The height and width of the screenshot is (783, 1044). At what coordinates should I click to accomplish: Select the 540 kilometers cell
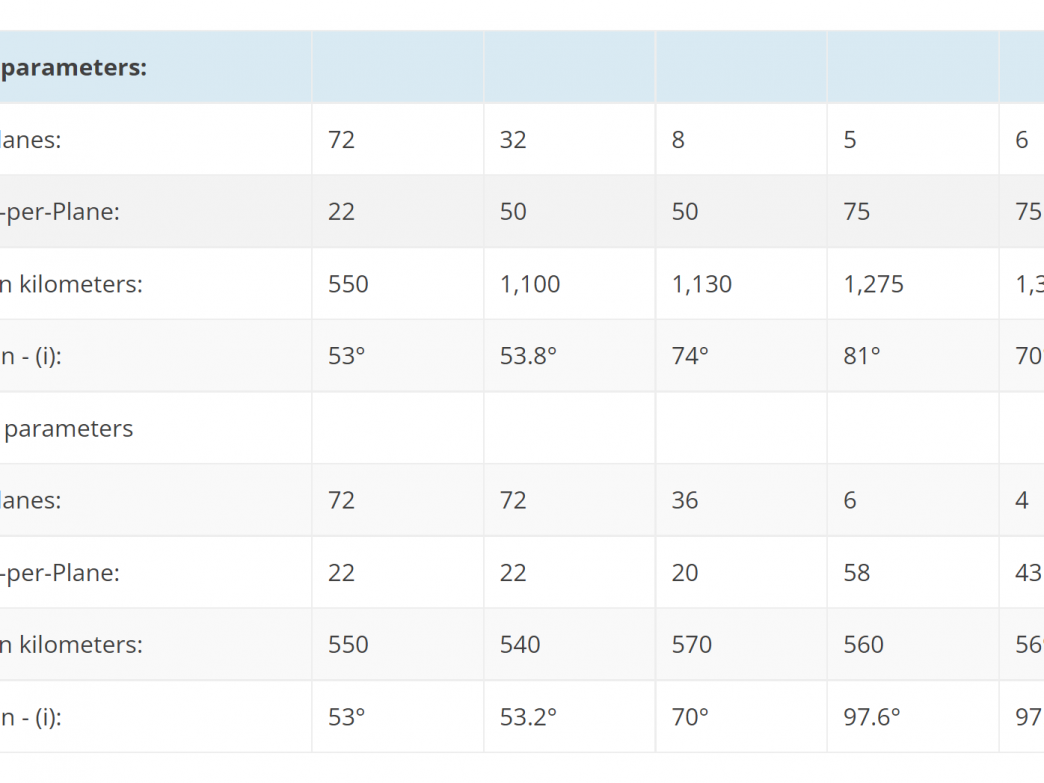pyautogui.click(x=570, y=645)
